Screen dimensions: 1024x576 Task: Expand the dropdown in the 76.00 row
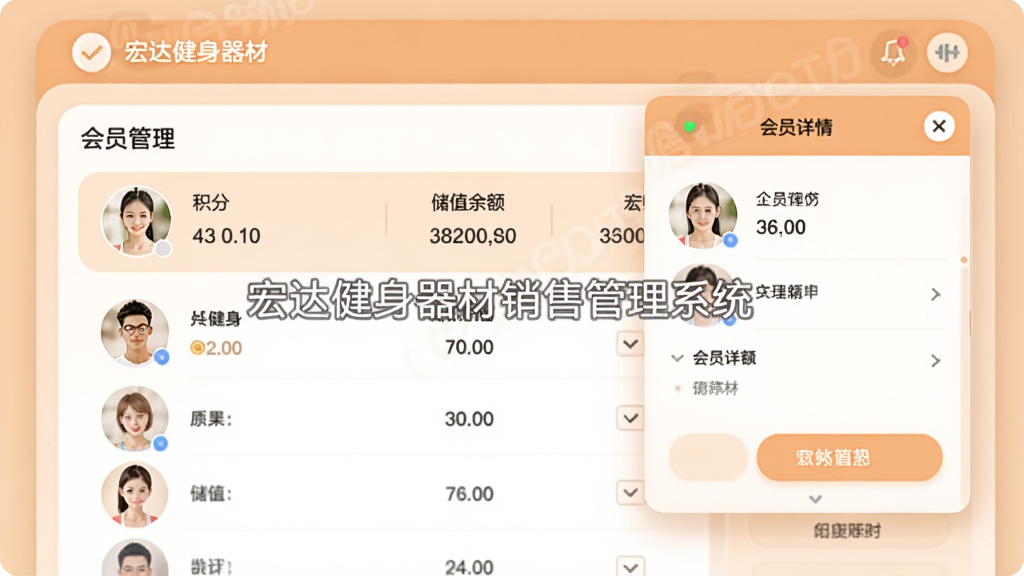[630, 492]
